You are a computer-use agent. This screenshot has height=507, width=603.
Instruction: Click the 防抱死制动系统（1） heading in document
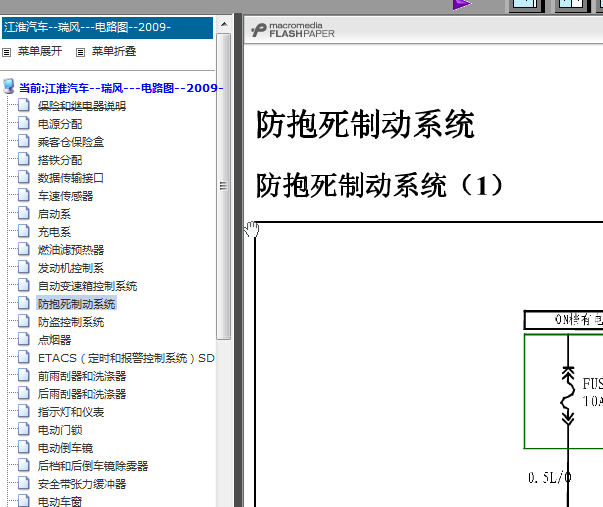tap(379, 185)
